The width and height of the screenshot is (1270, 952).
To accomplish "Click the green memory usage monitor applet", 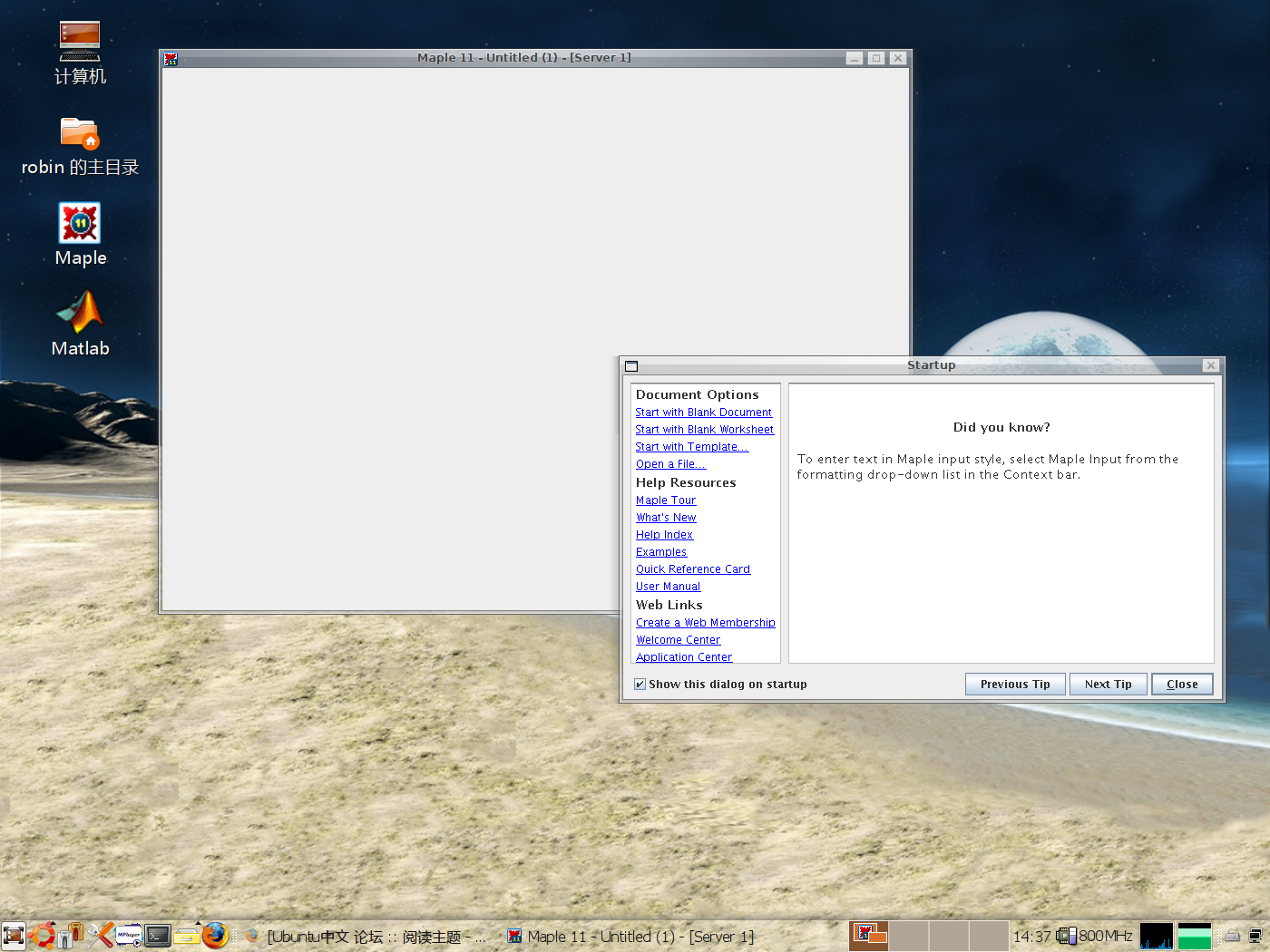I will click(x=1195, y=936).
